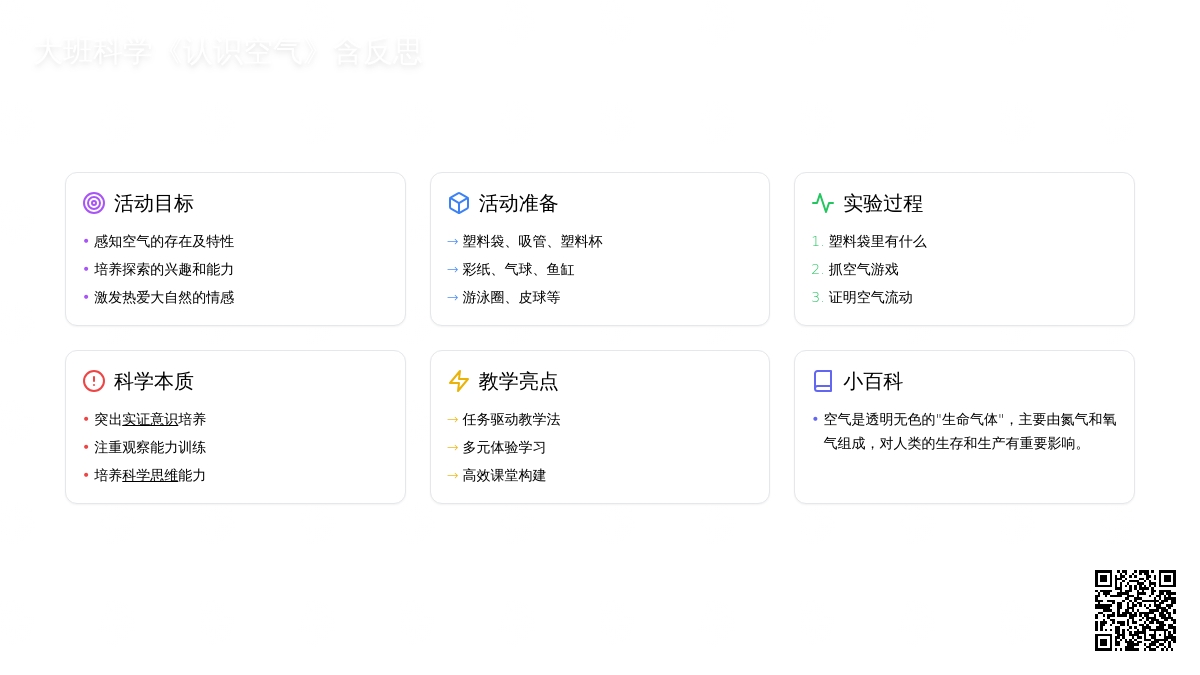Screen dimensions: 1200x675
Task: Click step 2 抓空气游戏
Action: tap(863, 270)
